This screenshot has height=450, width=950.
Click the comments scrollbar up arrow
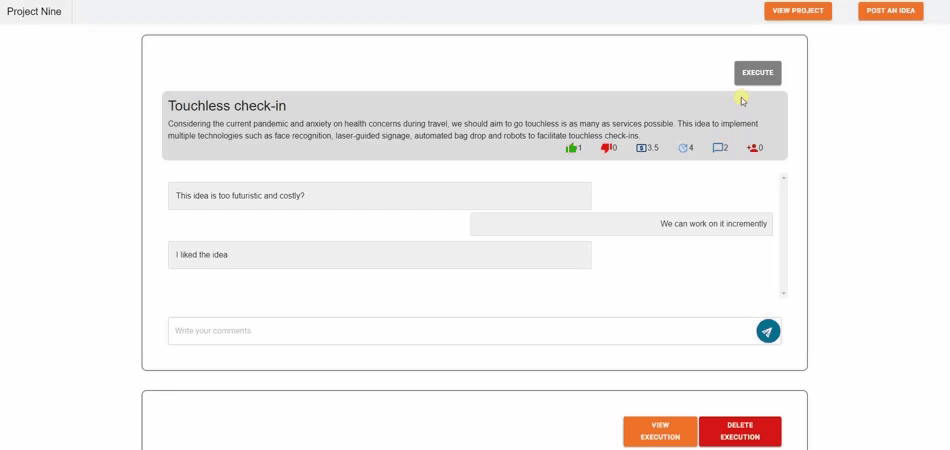783,178
